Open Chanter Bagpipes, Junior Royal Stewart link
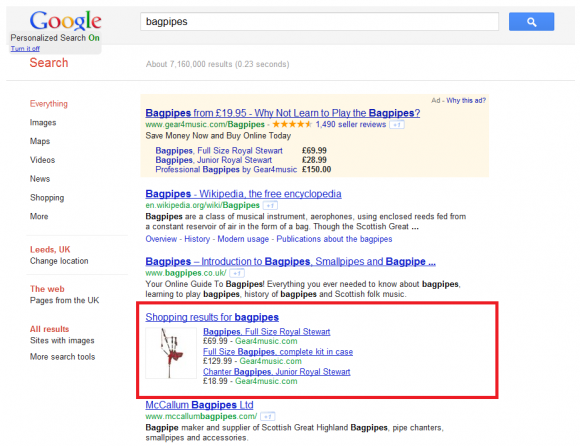This screenshot has width=580, height=446. [x=277, y=372]
